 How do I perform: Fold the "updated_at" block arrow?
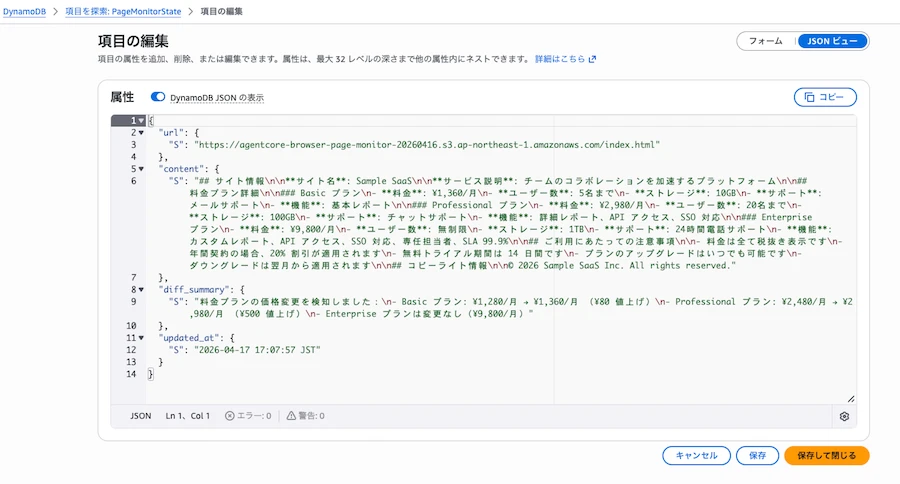(x=141, y=338)
